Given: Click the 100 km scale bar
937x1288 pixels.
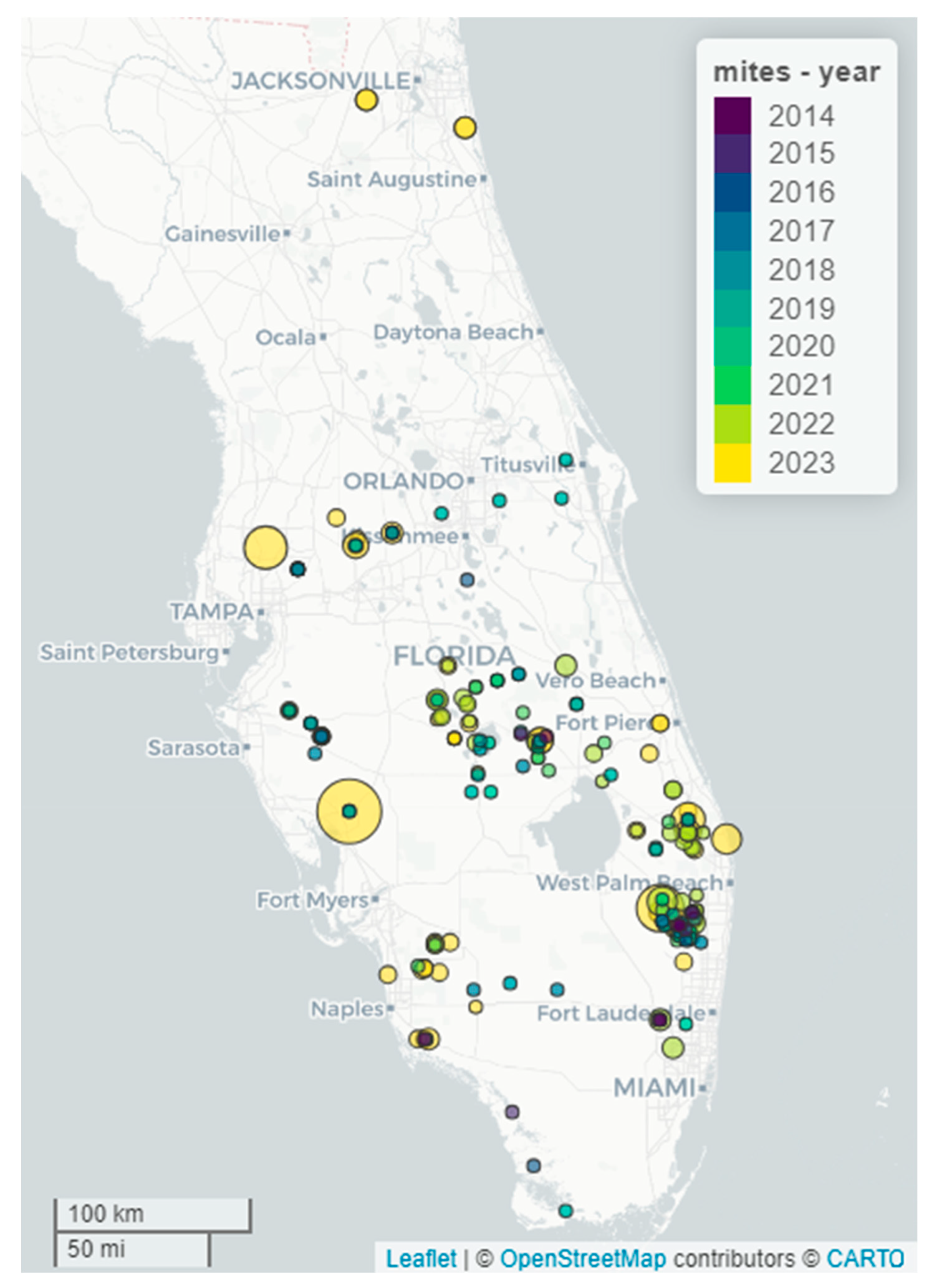Looking at the screenshot, I should 152,1214.
